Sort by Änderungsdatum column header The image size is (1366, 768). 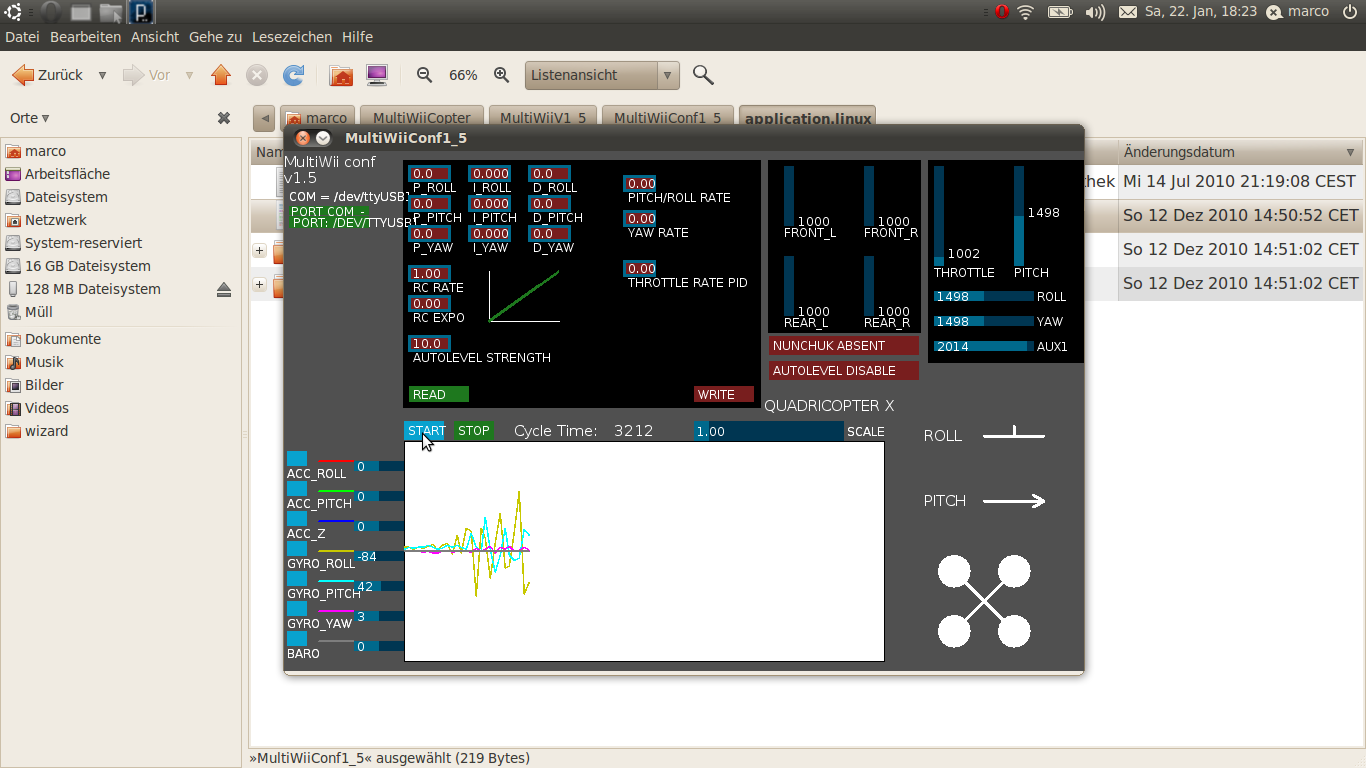(x=1240, y=152)
